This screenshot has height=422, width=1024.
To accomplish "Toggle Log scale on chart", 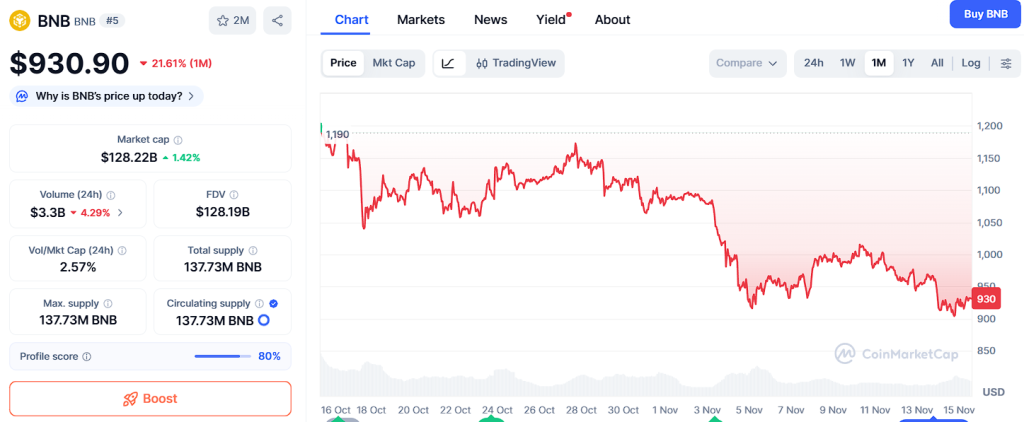I will tap(971, 63).
